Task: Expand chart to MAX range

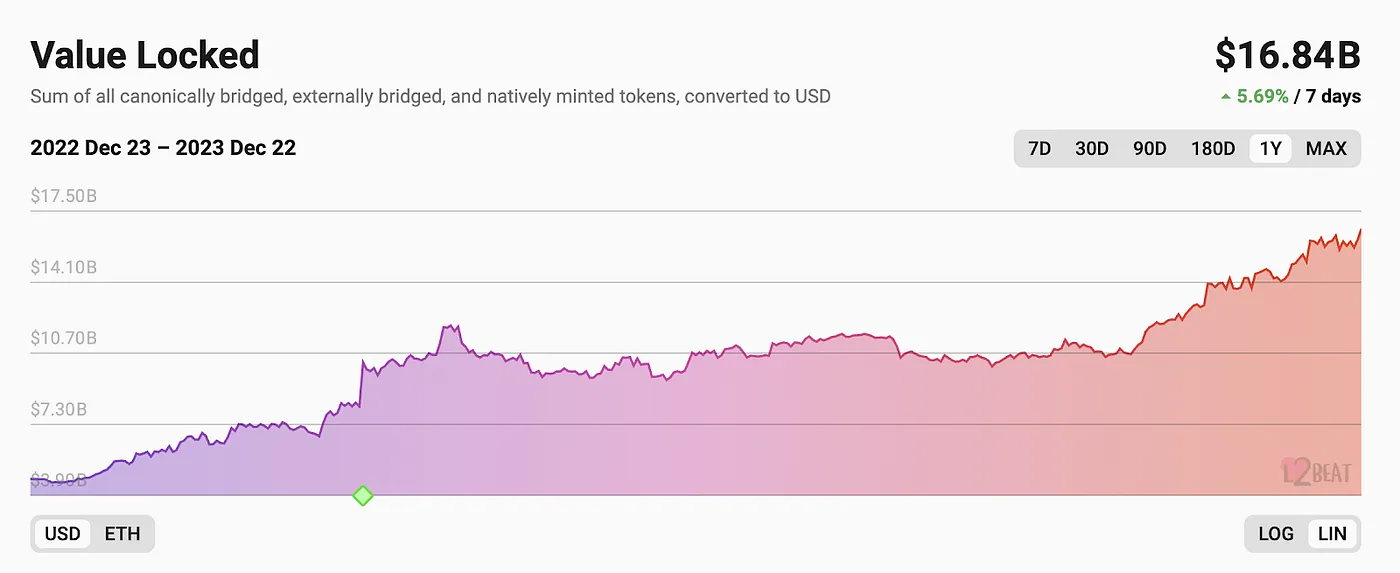Action: 1326,149
